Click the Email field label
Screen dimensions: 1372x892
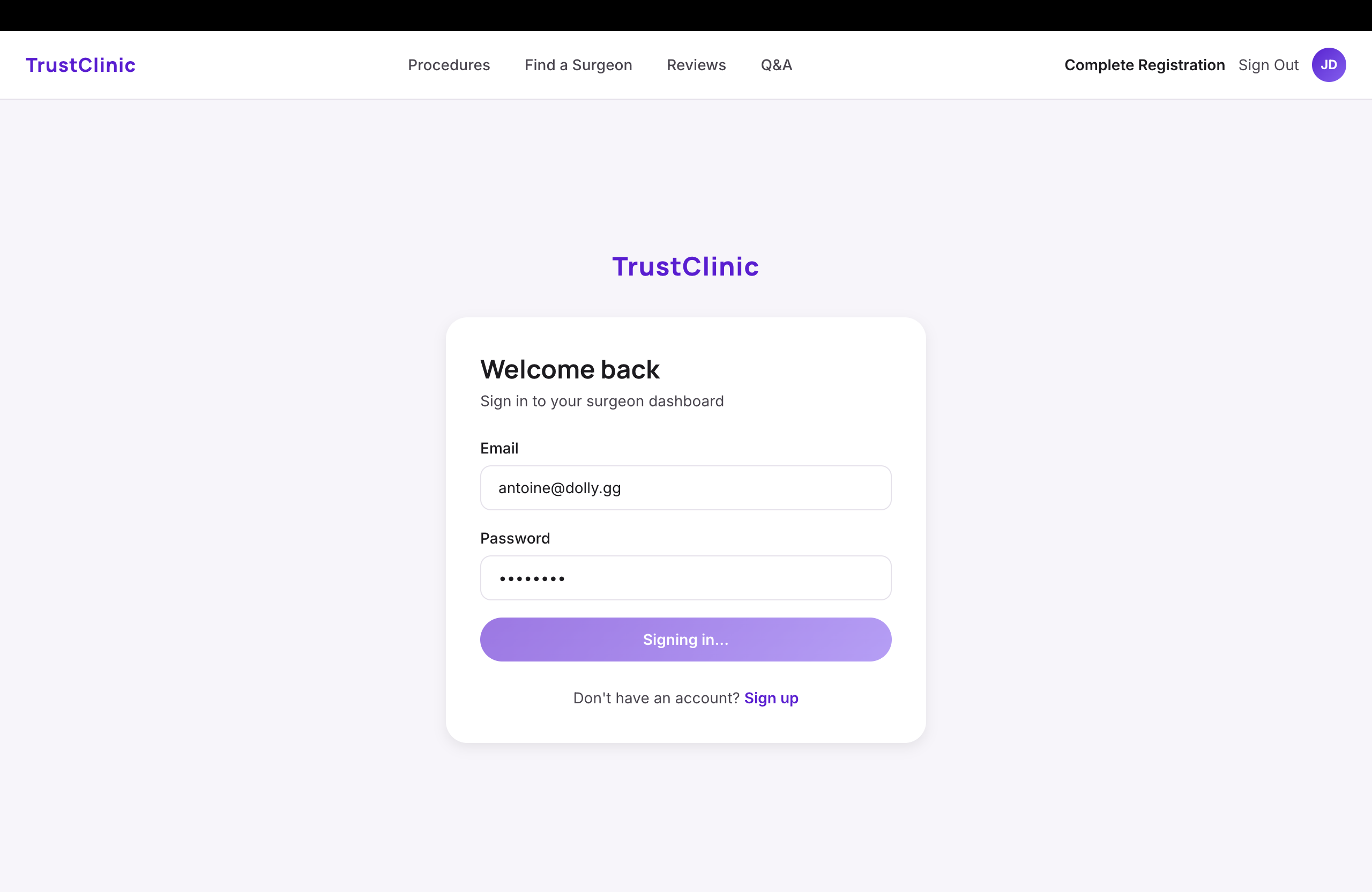(499, 448)
